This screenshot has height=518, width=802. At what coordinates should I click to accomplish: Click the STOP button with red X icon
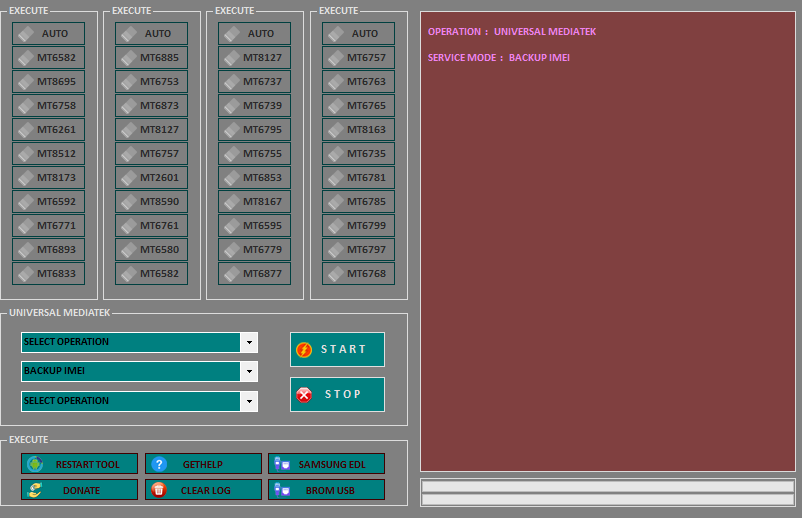tap(337, 394)
